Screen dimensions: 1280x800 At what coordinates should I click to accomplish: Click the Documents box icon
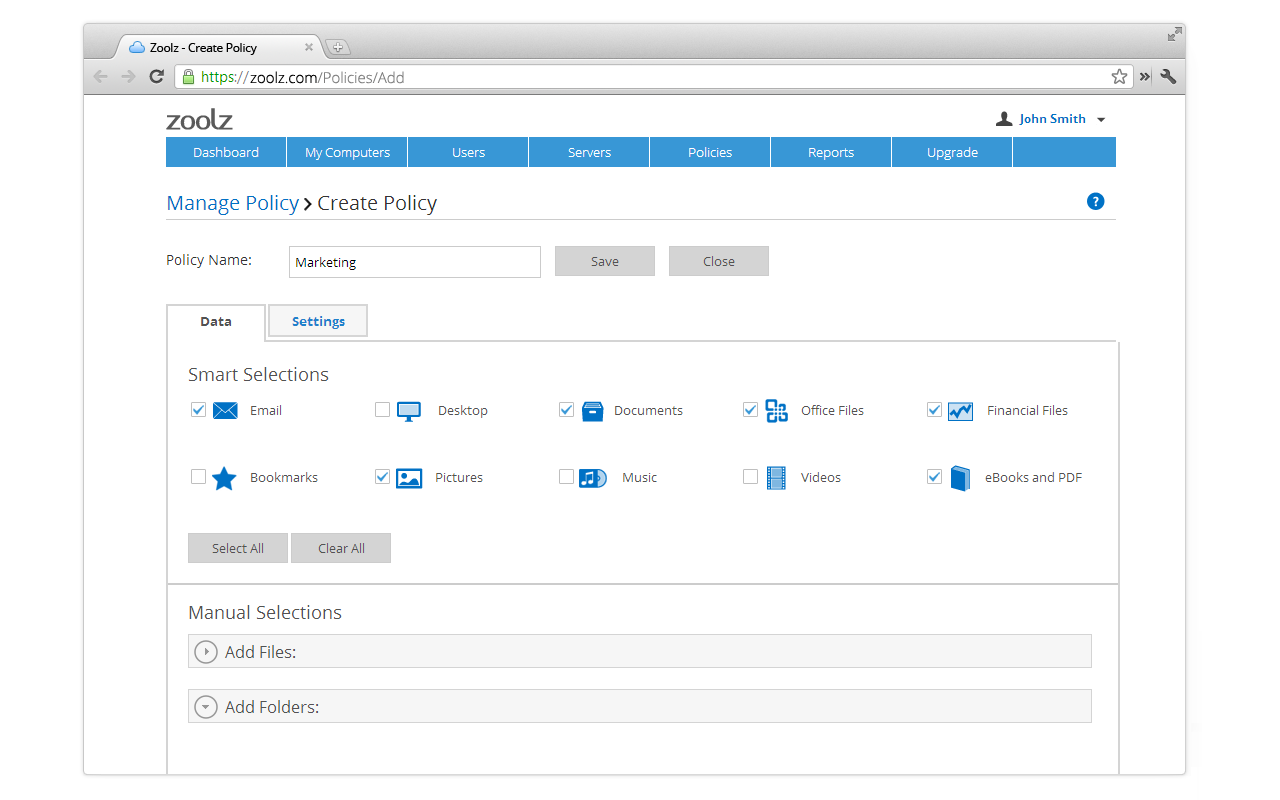593,410
